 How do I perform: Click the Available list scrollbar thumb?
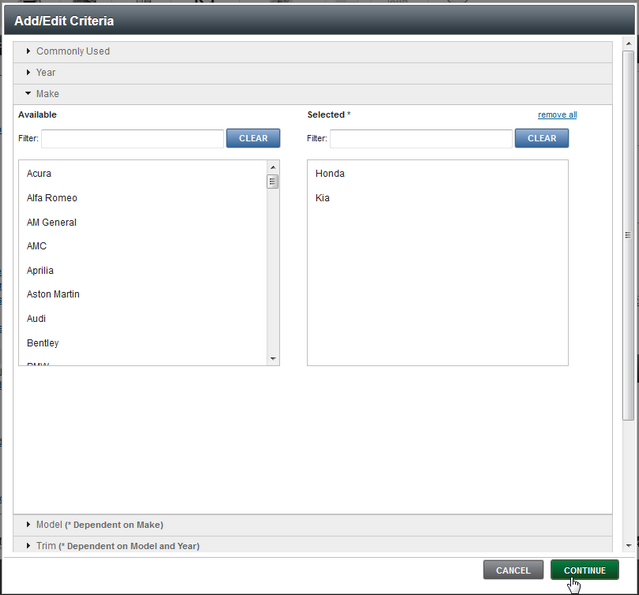pos(273,181)
